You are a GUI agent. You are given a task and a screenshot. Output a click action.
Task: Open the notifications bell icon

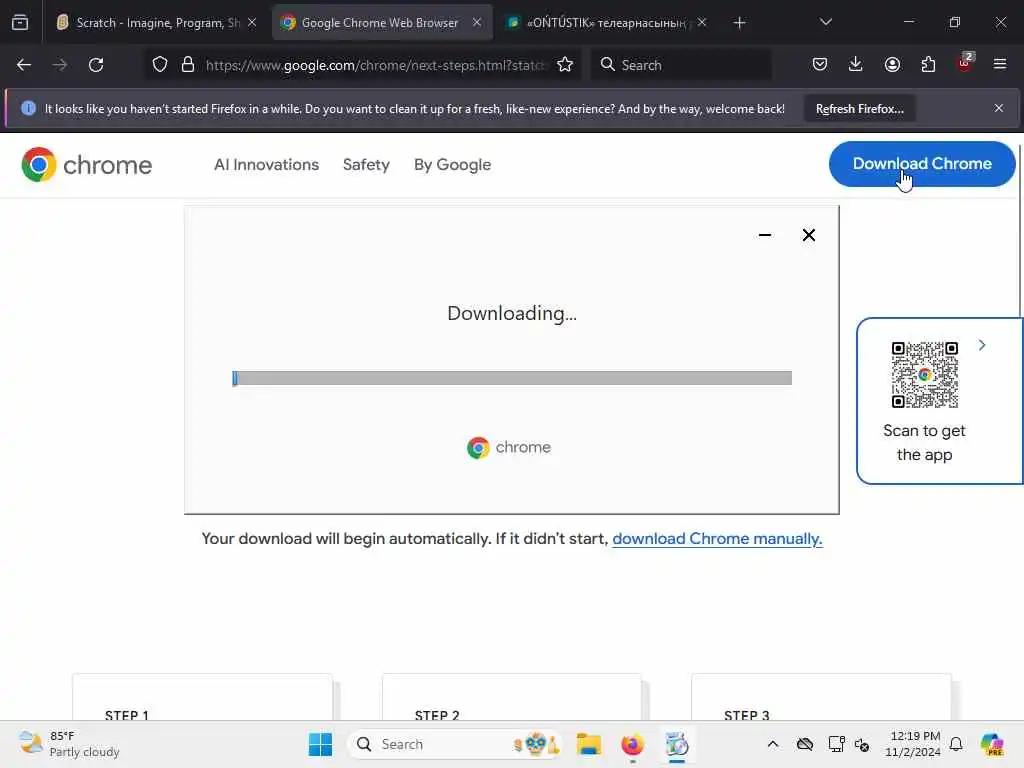[956, 744]
